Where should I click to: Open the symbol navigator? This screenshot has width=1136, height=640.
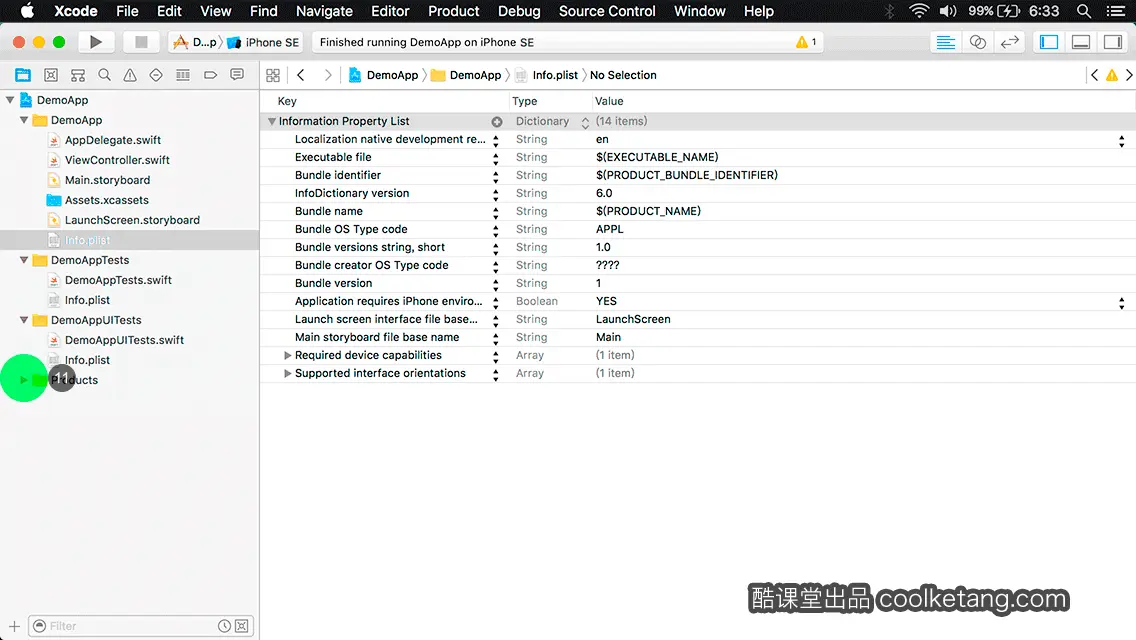click(78, 75)
